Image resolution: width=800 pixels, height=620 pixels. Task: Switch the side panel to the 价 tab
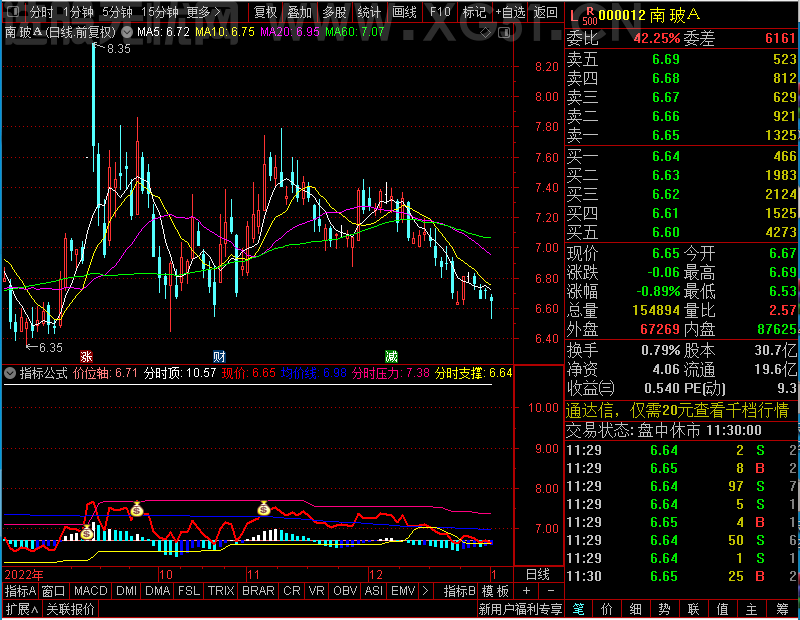pyautogui.click(x=607, y=609)
